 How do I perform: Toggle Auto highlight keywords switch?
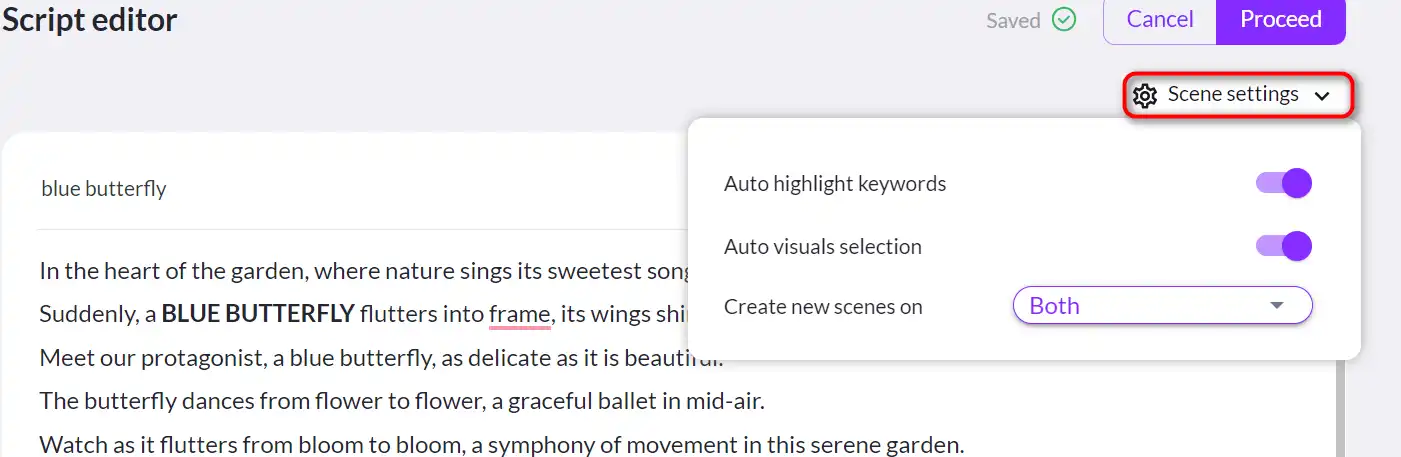tap(1284, 184)
